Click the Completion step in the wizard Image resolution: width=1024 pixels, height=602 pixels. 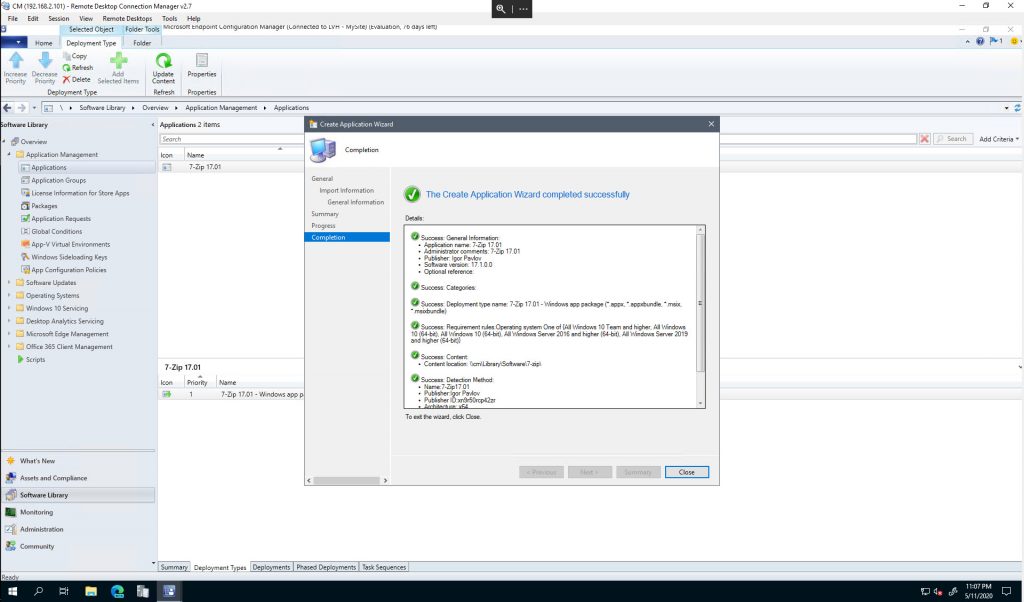(x=347, y=238)
